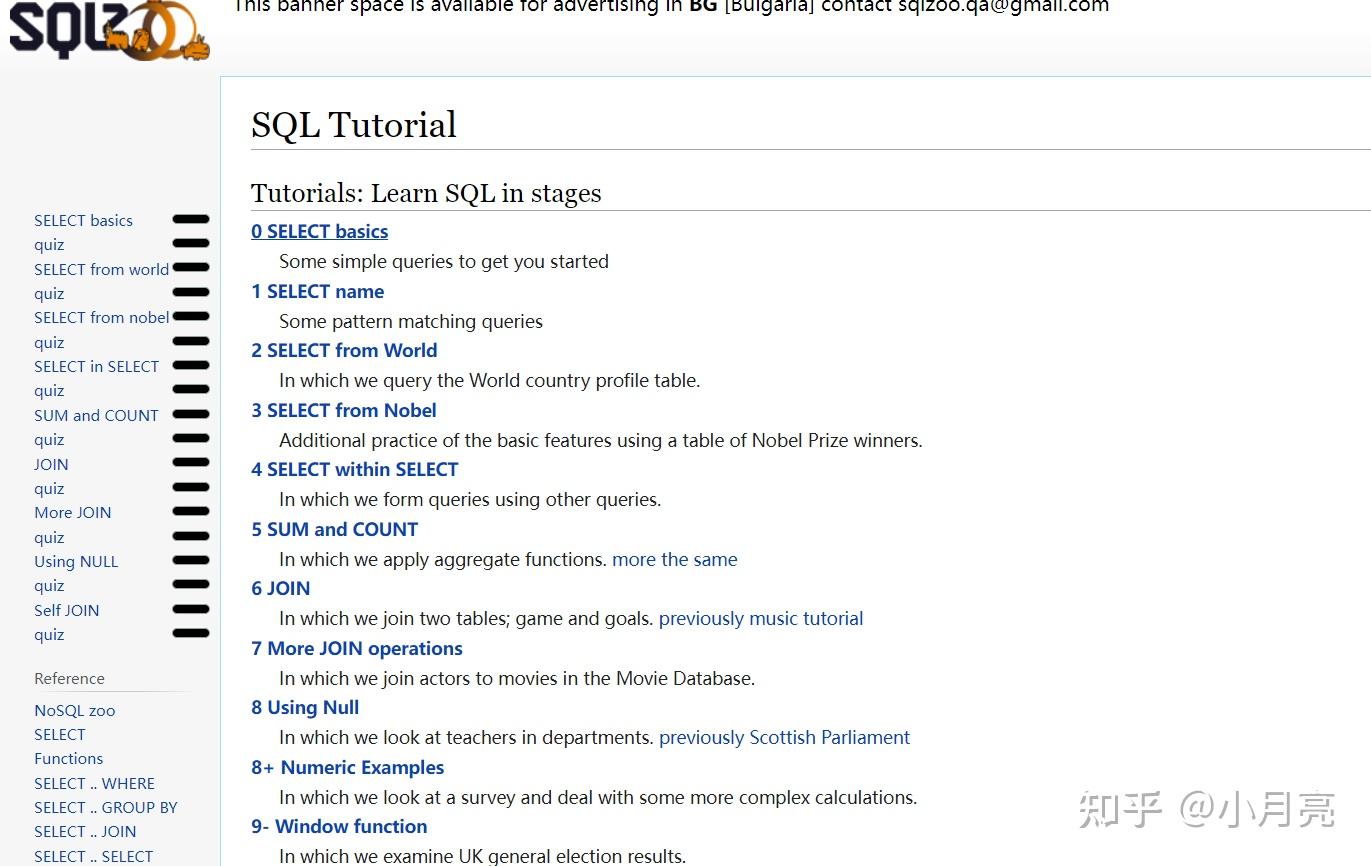
Task: Open 4 SELECT within SELECT tutorial
Action: [x=354, y=470]
